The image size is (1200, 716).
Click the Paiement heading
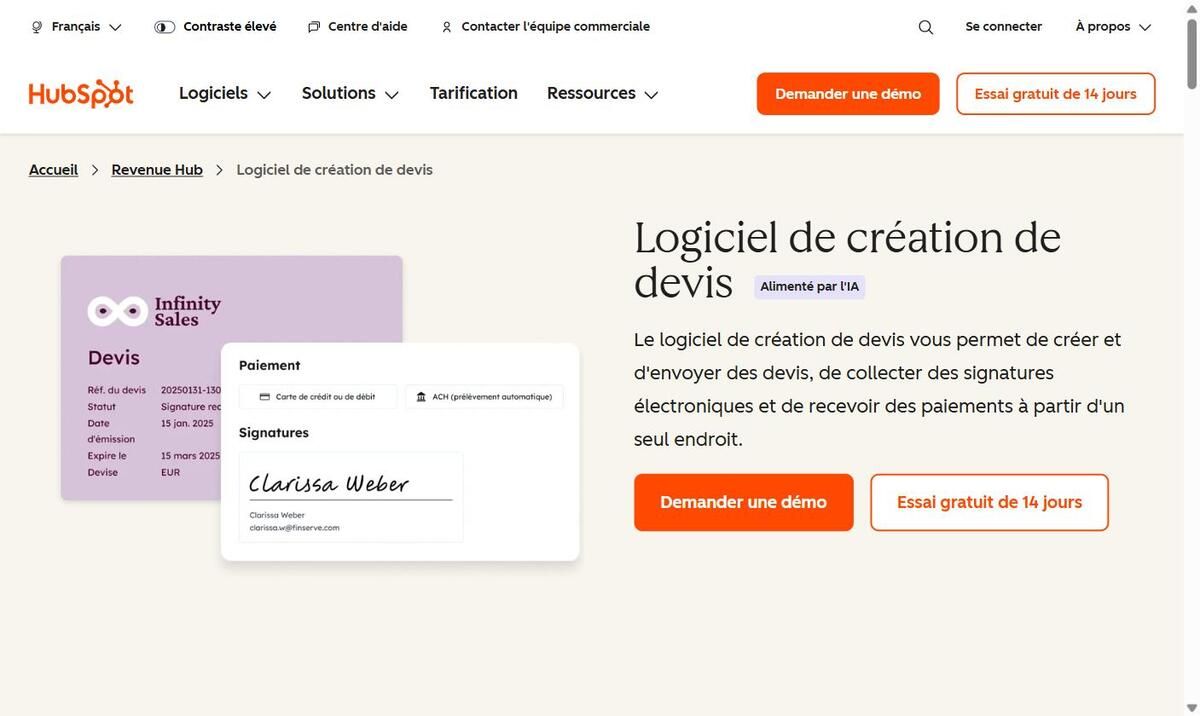coord(269,366)
